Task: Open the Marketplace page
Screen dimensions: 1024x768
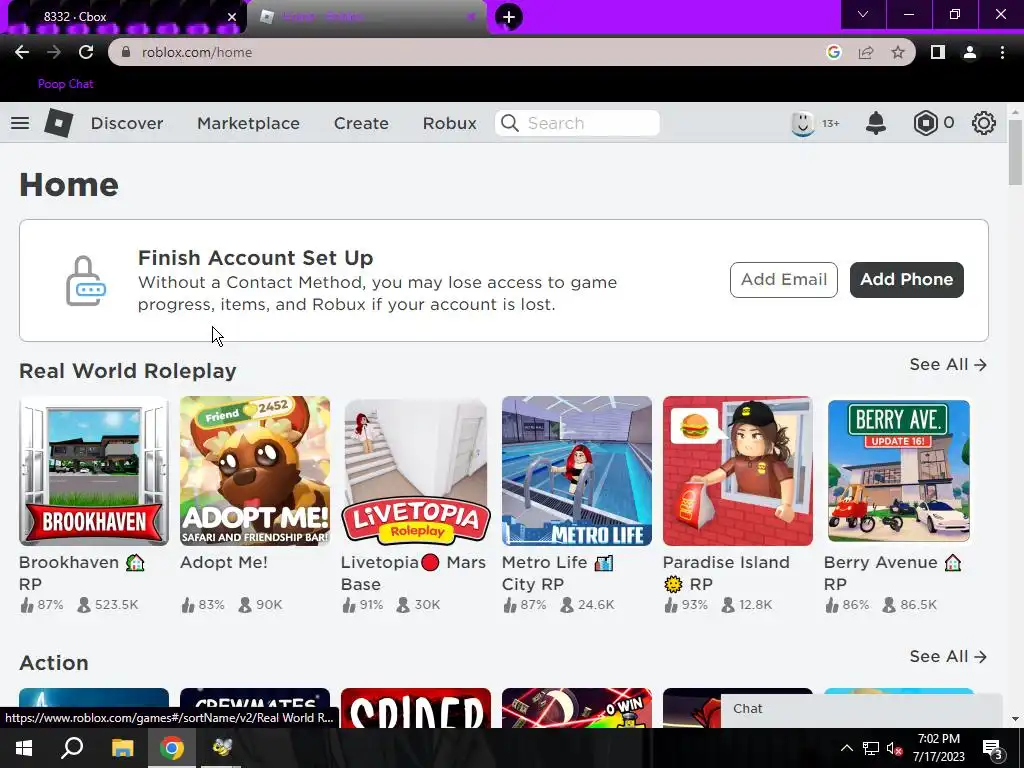Action: pyautogui.click(x=248, y=123)
